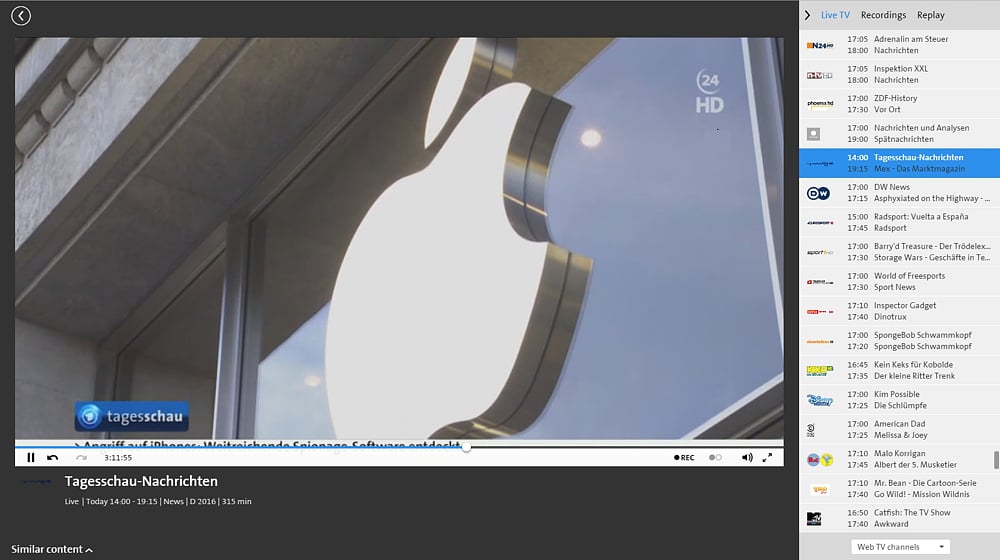The height and width of the screenshot is (560, 1000).
Task: Click the Tagesschau-Nachrichten title below the player
Action: coord(141,481)
